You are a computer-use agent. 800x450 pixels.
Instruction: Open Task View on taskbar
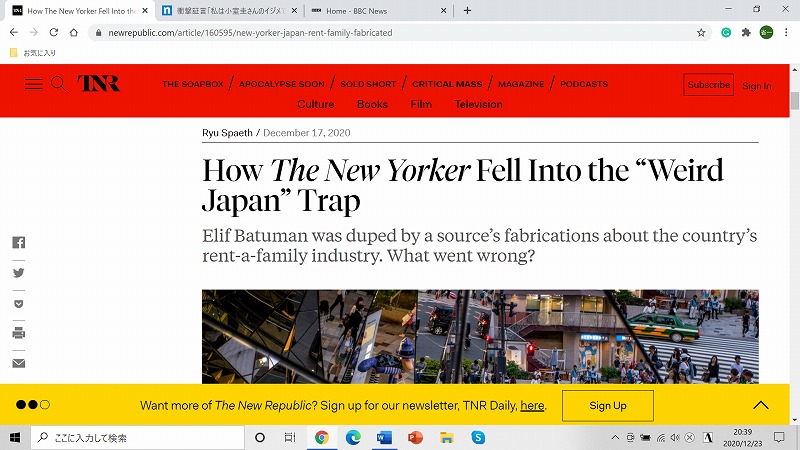click(x=290, y=437)
